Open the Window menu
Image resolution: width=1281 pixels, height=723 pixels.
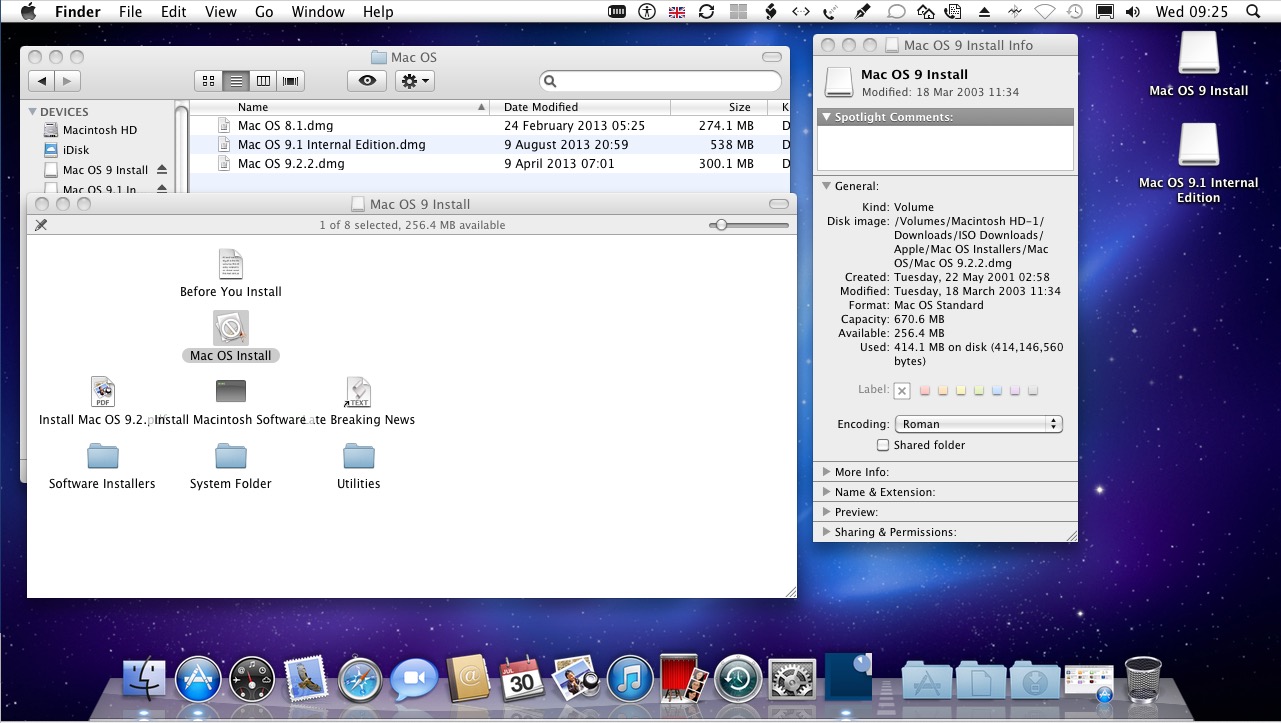point(318,12)
